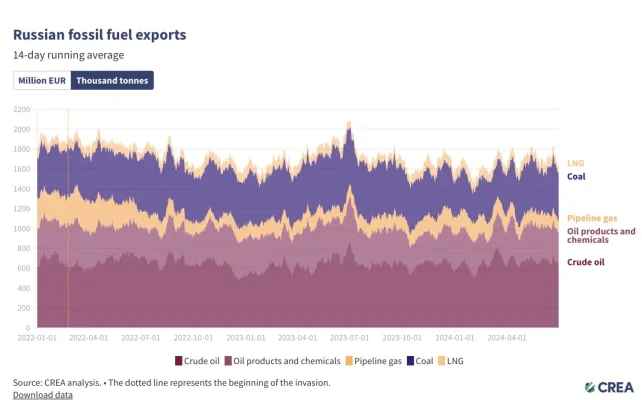This screenshot has height=400, width=642.
Task: Click the 2023-07-01 axis date label
Action: point(349,338)
